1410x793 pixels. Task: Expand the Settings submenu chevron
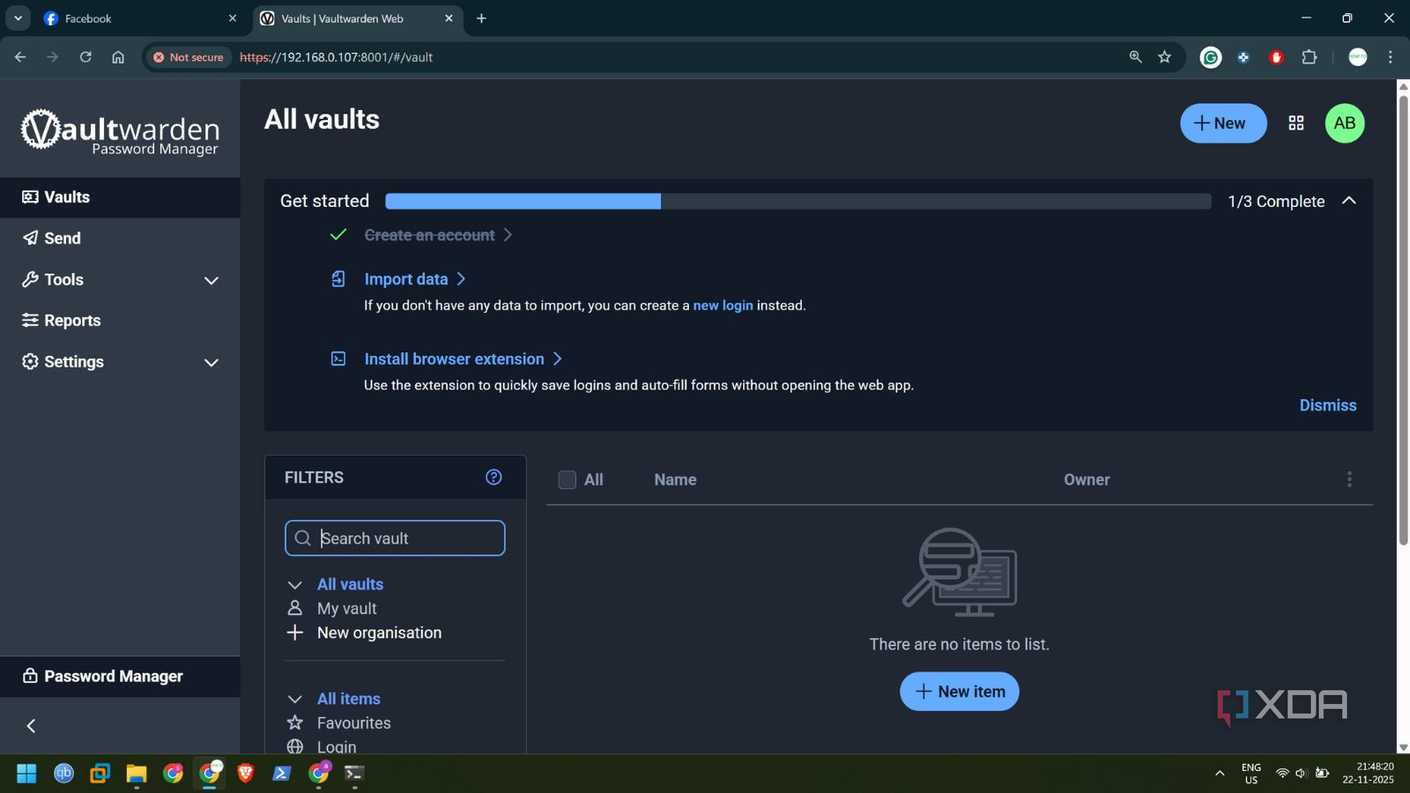tap(211, 362)
